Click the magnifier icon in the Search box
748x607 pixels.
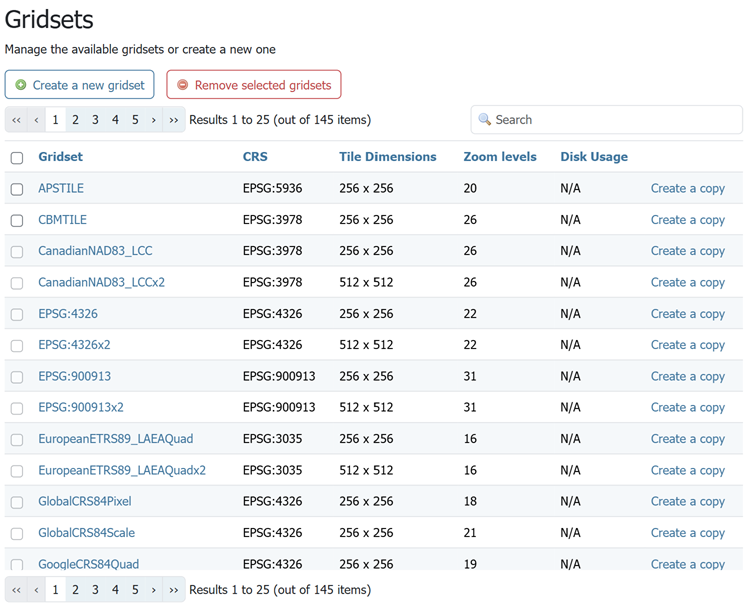(484, 119)
